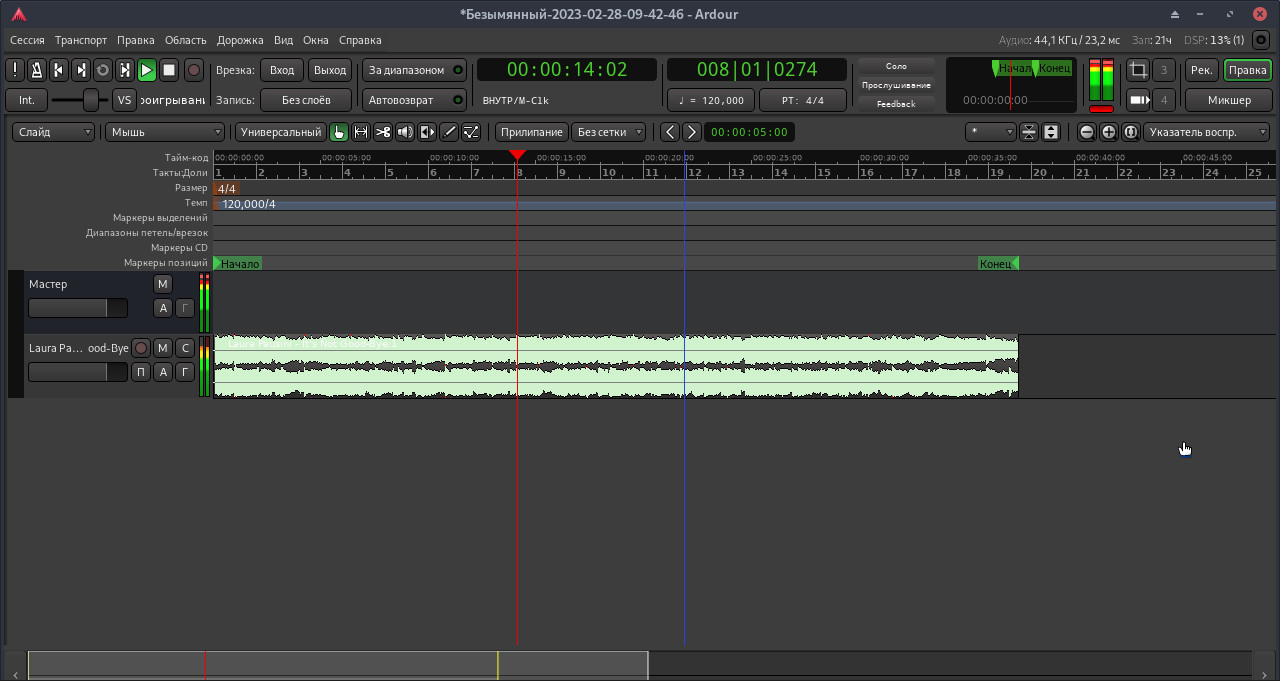Arm recording on the Laura Pausini track
This screenshot has width=1280, height=681.
141,348
